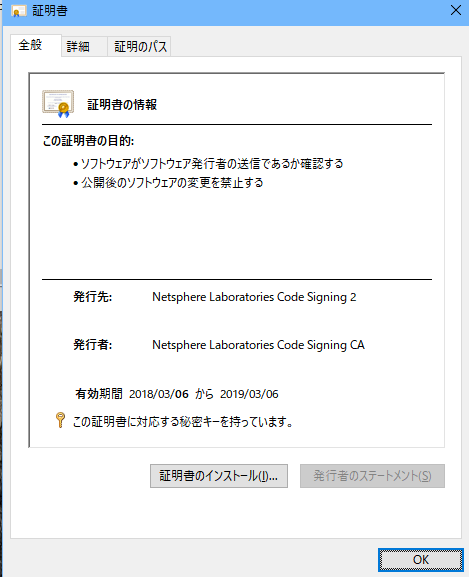Click the certificate icon in the title bar
The image size is (469, 577).
pos(18,11)
